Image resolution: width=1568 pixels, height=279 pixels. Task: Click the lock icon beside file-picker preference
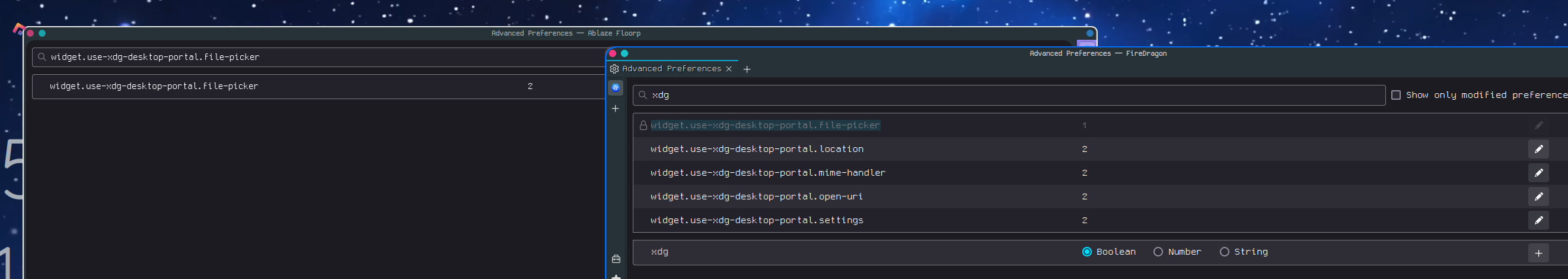tap(643, 125)
